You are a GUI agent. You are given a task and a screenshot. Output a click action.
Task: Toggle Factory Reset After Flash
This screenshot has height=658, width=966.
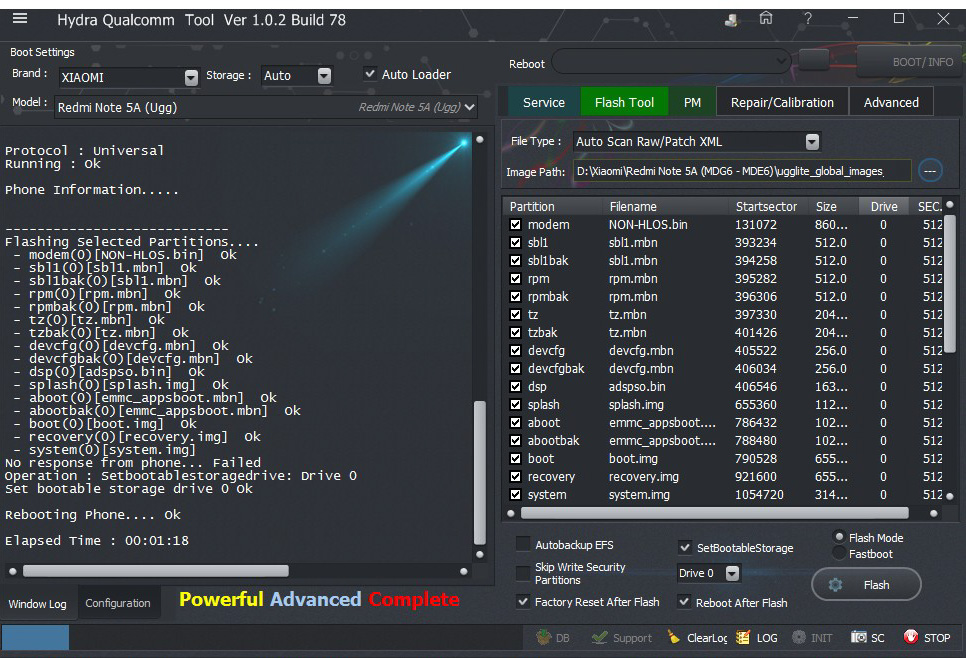click(x=522, y=601)
